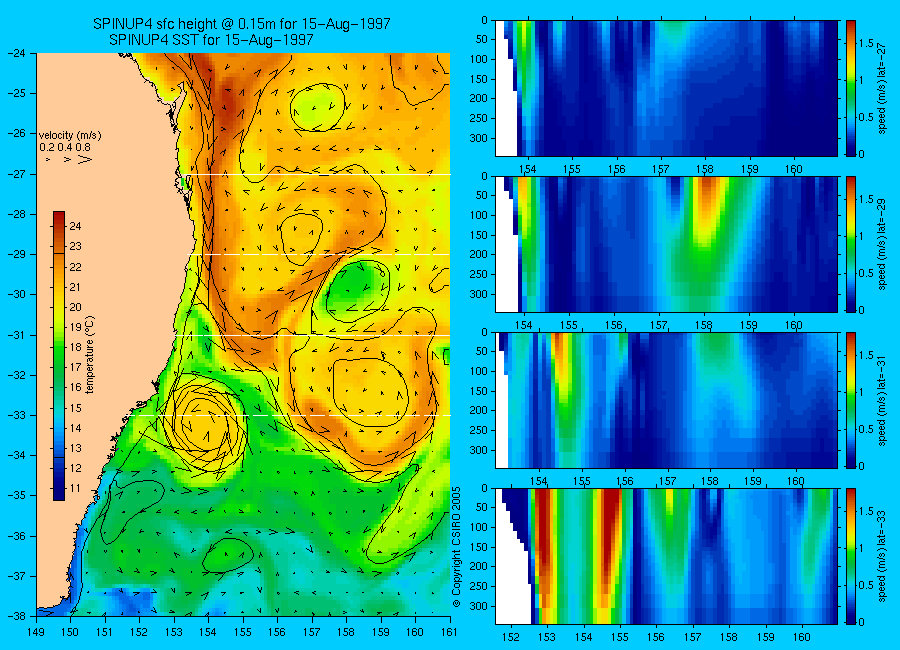The width and height of the screenshot is (900, 650).
Task: Click the "250" depth tick in lat=-33 panel
Action: (x=479, y=586)
